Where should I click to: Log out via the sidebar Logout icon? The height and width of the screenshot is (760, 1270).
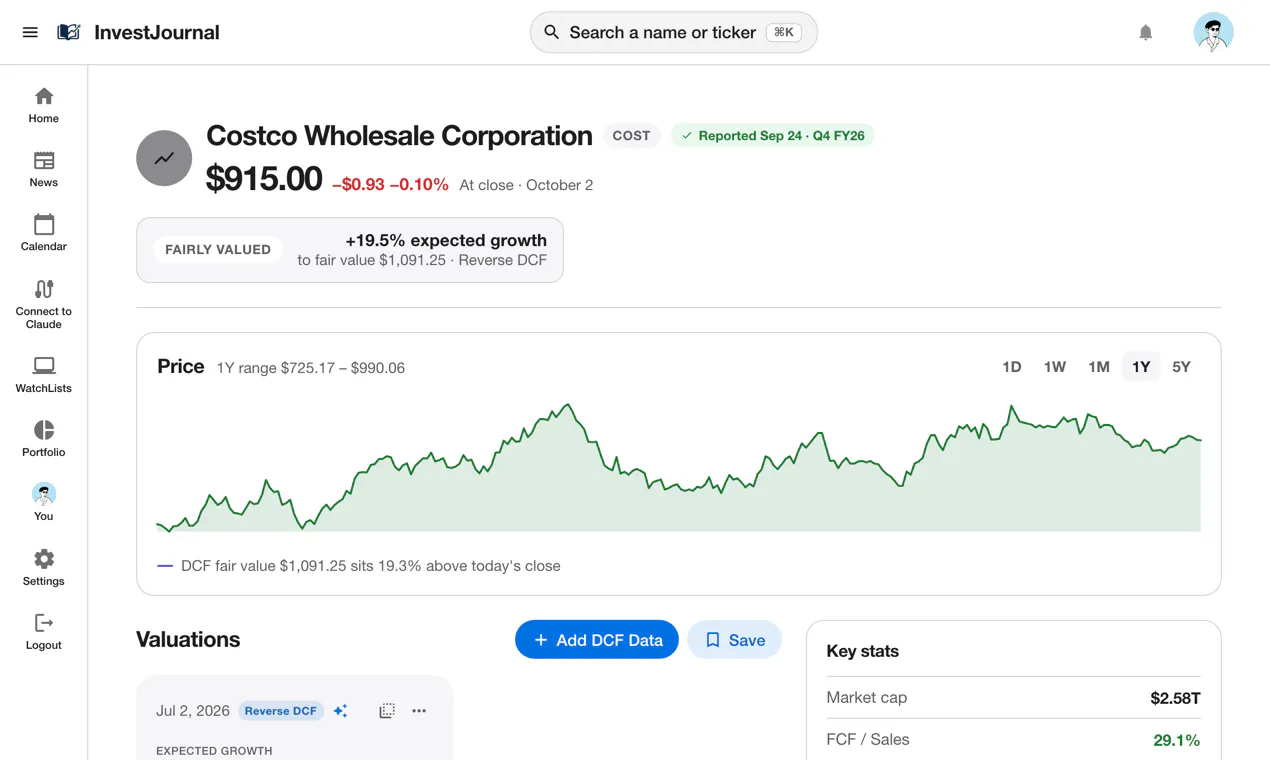click(44, 632)
